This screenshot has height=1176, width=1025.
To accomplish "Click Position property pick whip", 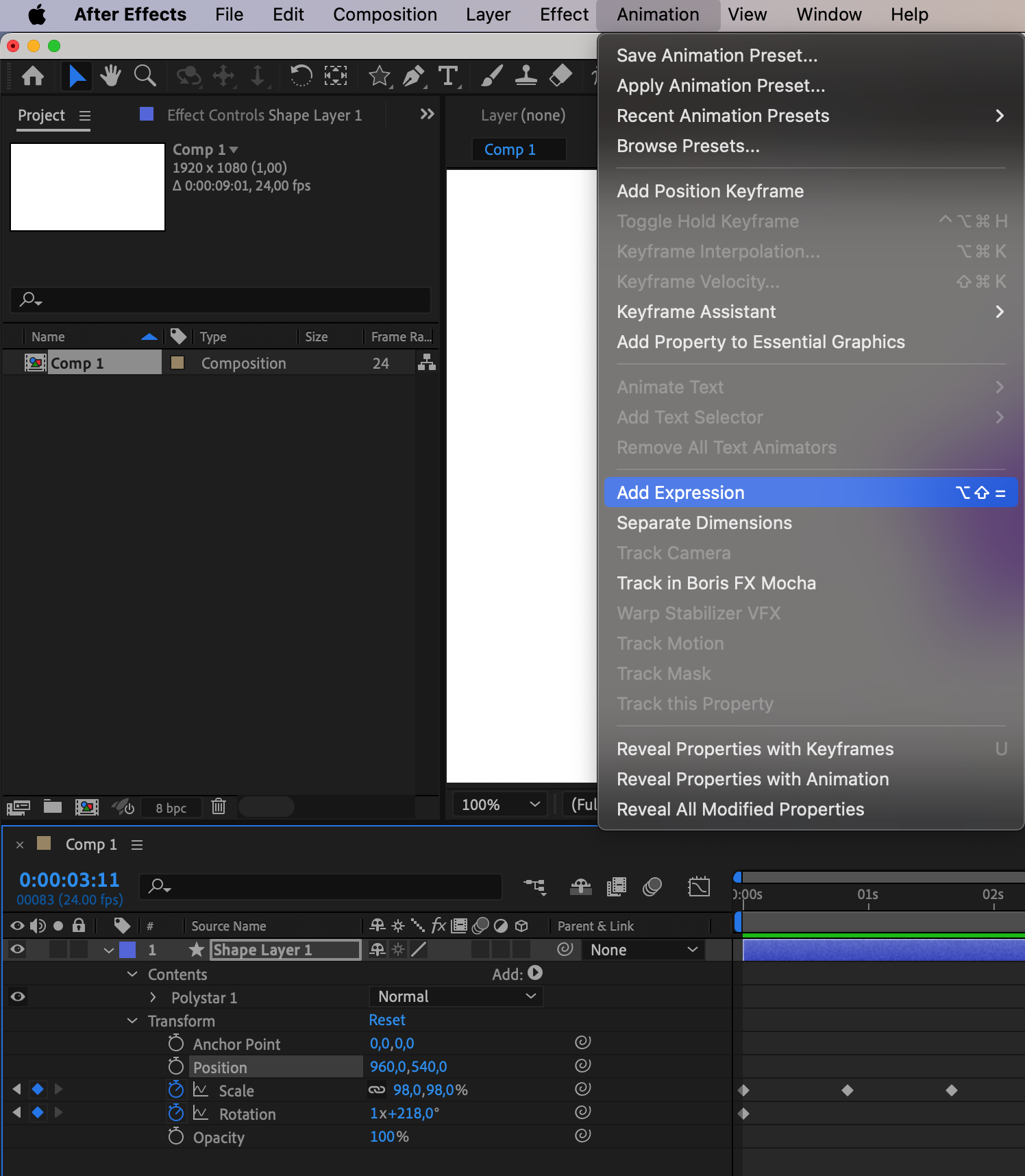I will [x=583, y=1066].
